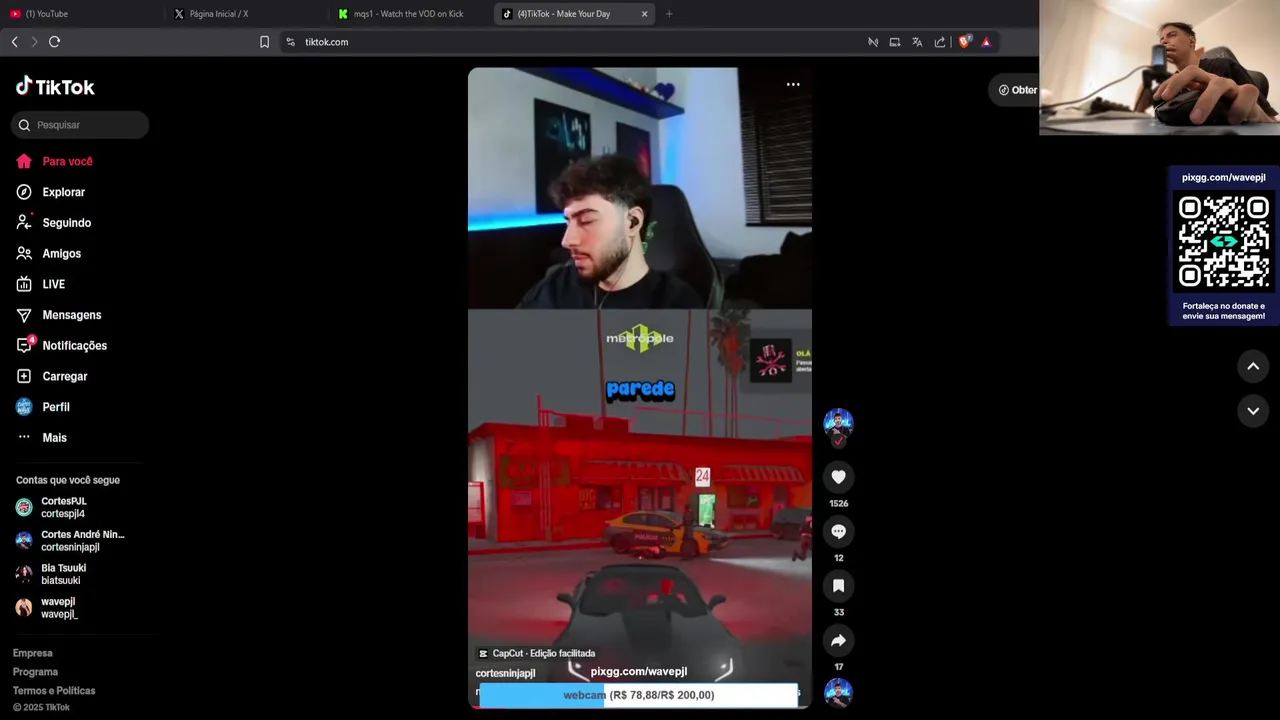
Task: Open Mensagens
Action: click(x=59, y=315)
